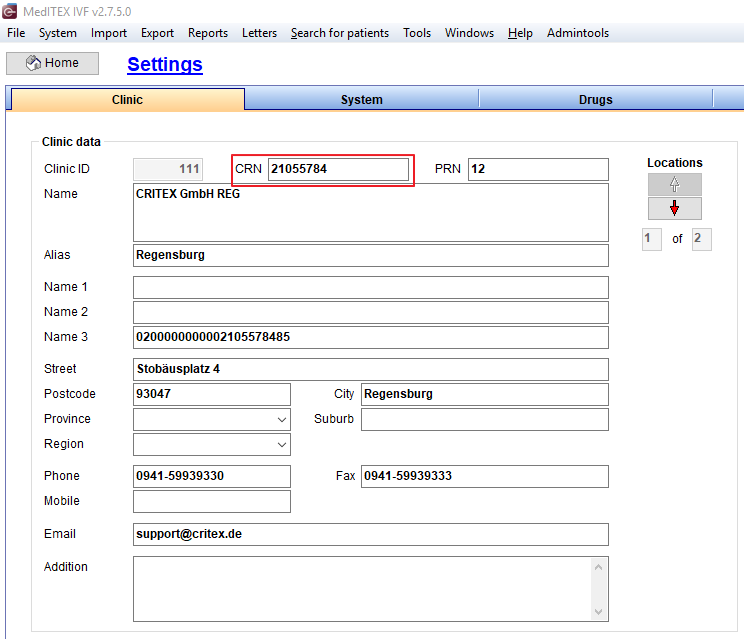This screenshot has width=744, height=639.
Task: Edit the Street field Stobäusplatz 4
Action: 371,369
